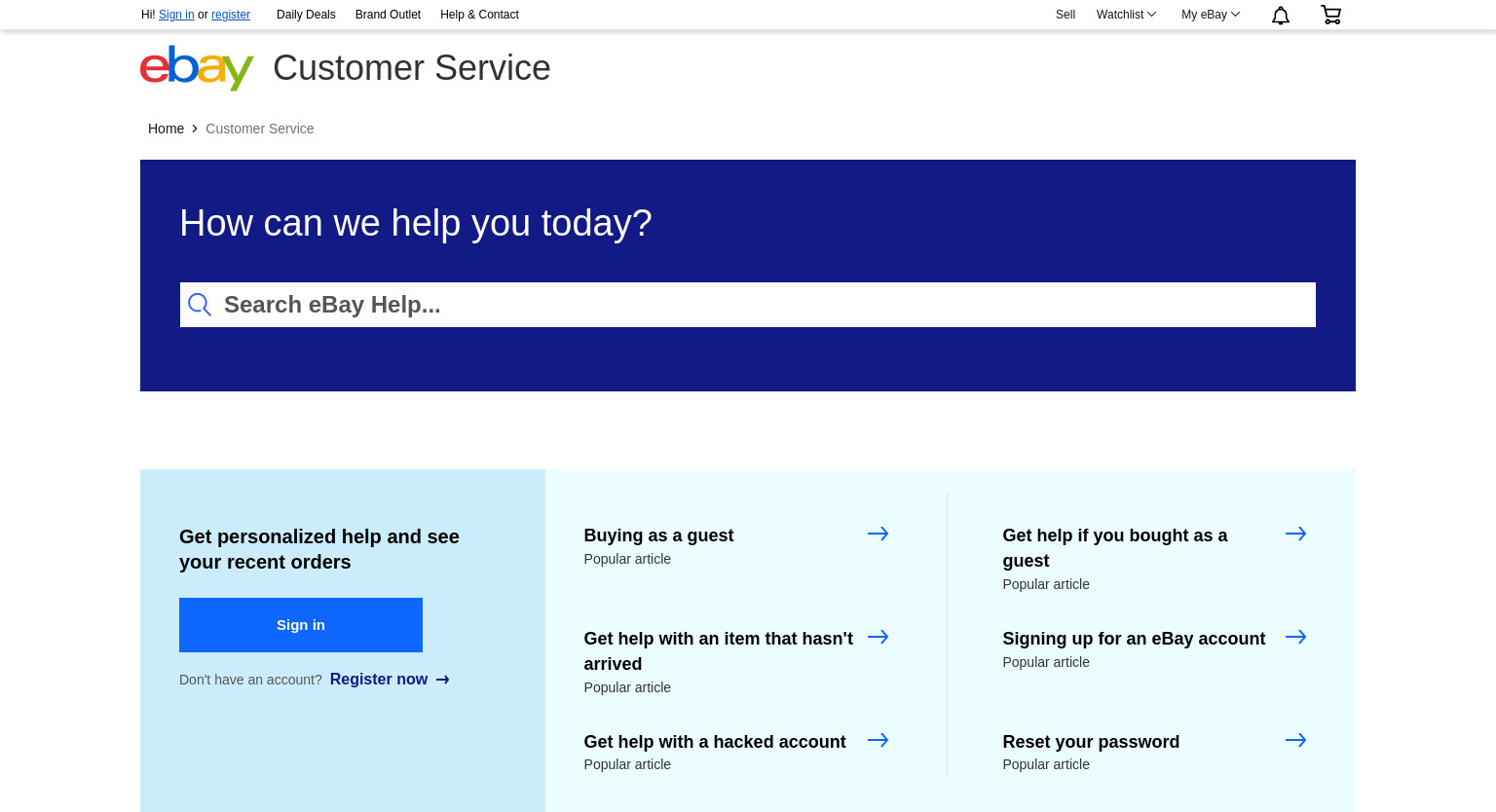Open Help & Contact in top navigation

(x=479, y=15)
